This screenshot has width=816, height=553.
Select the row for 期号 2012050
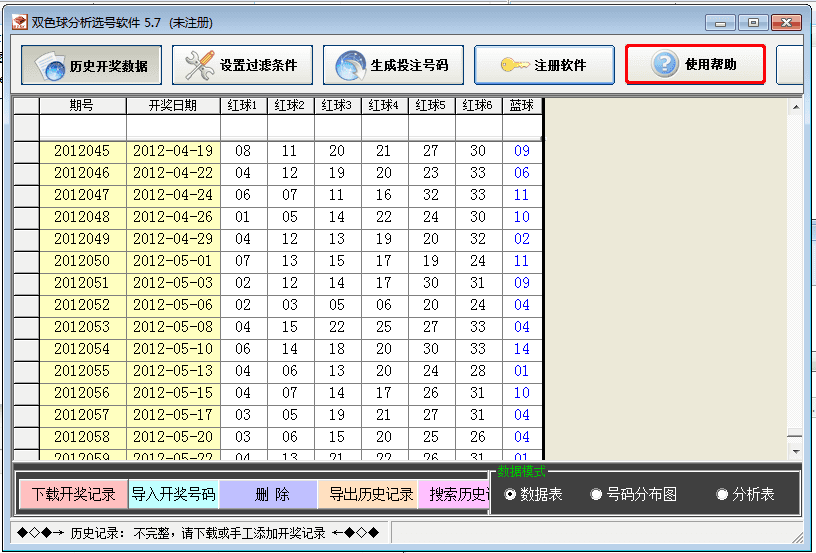tap(82, 261)
